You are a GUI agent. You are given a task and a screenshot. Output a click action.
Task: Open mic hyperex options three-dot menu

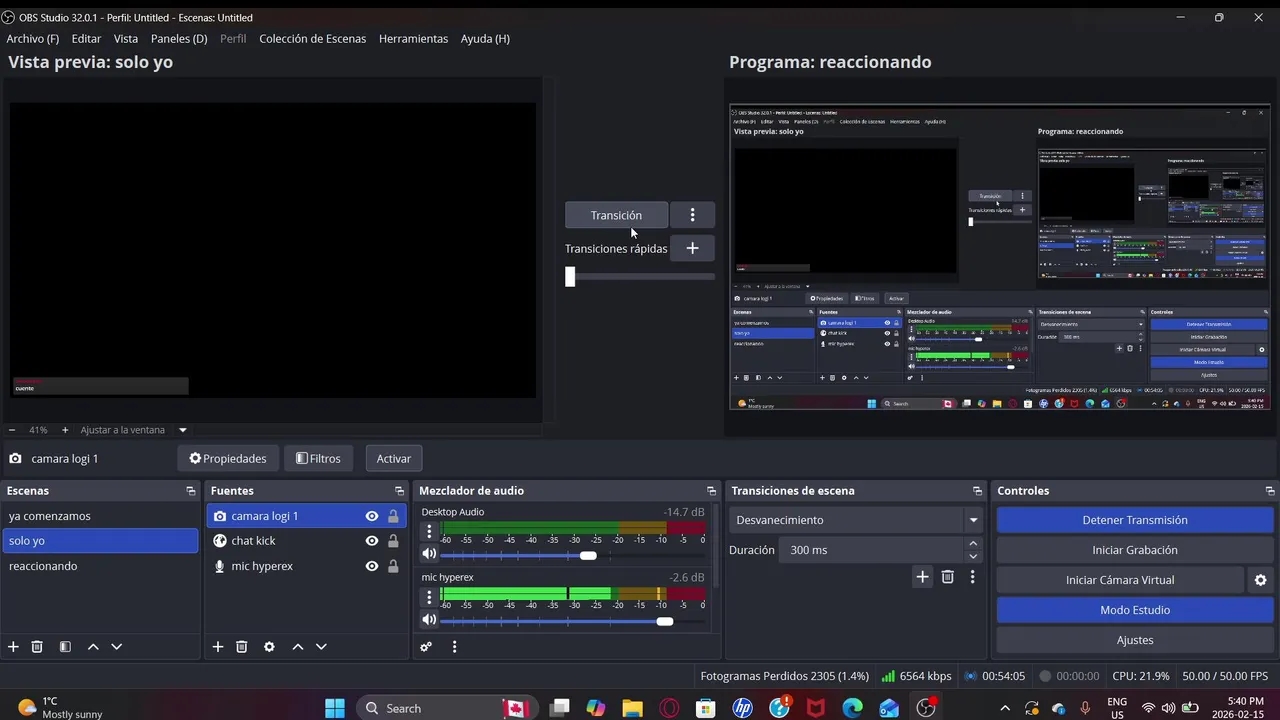click(429, 598)
